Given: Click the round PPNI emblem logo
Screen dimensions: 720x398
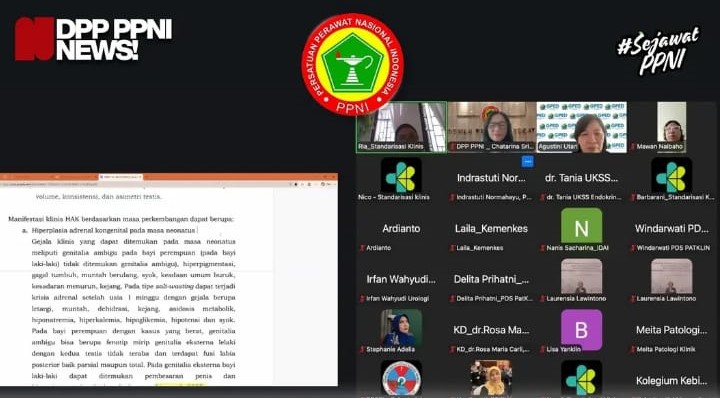Looking at the screenshot, I should coord(352,64).
